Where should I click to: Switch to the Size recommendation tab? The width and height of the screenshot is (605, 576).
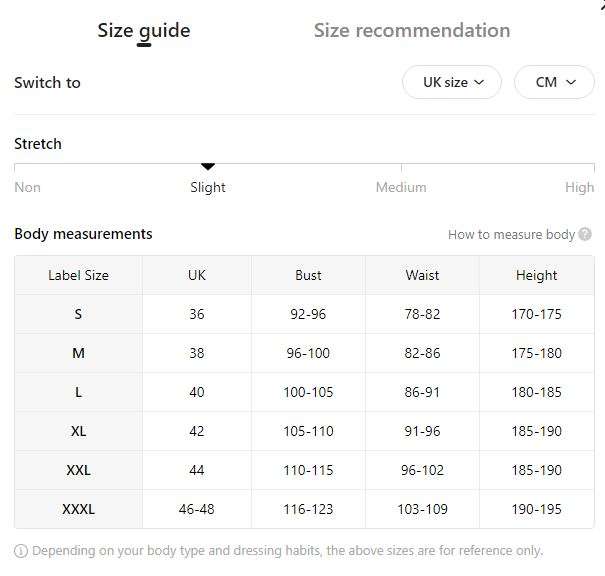point(412,30)
